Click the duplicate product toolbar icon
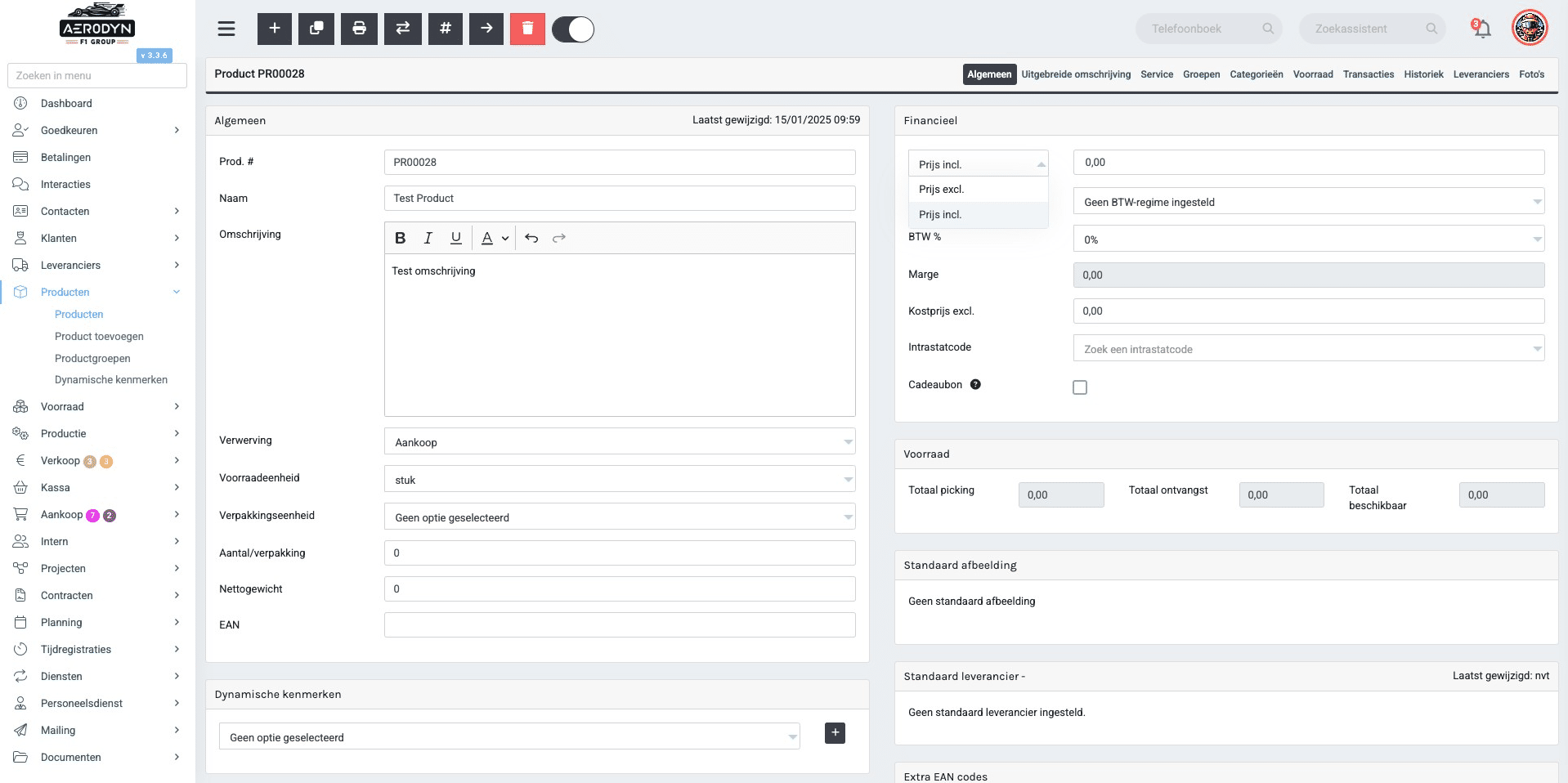The width and height of the screenshot is (1568, 783). point(316,29)
